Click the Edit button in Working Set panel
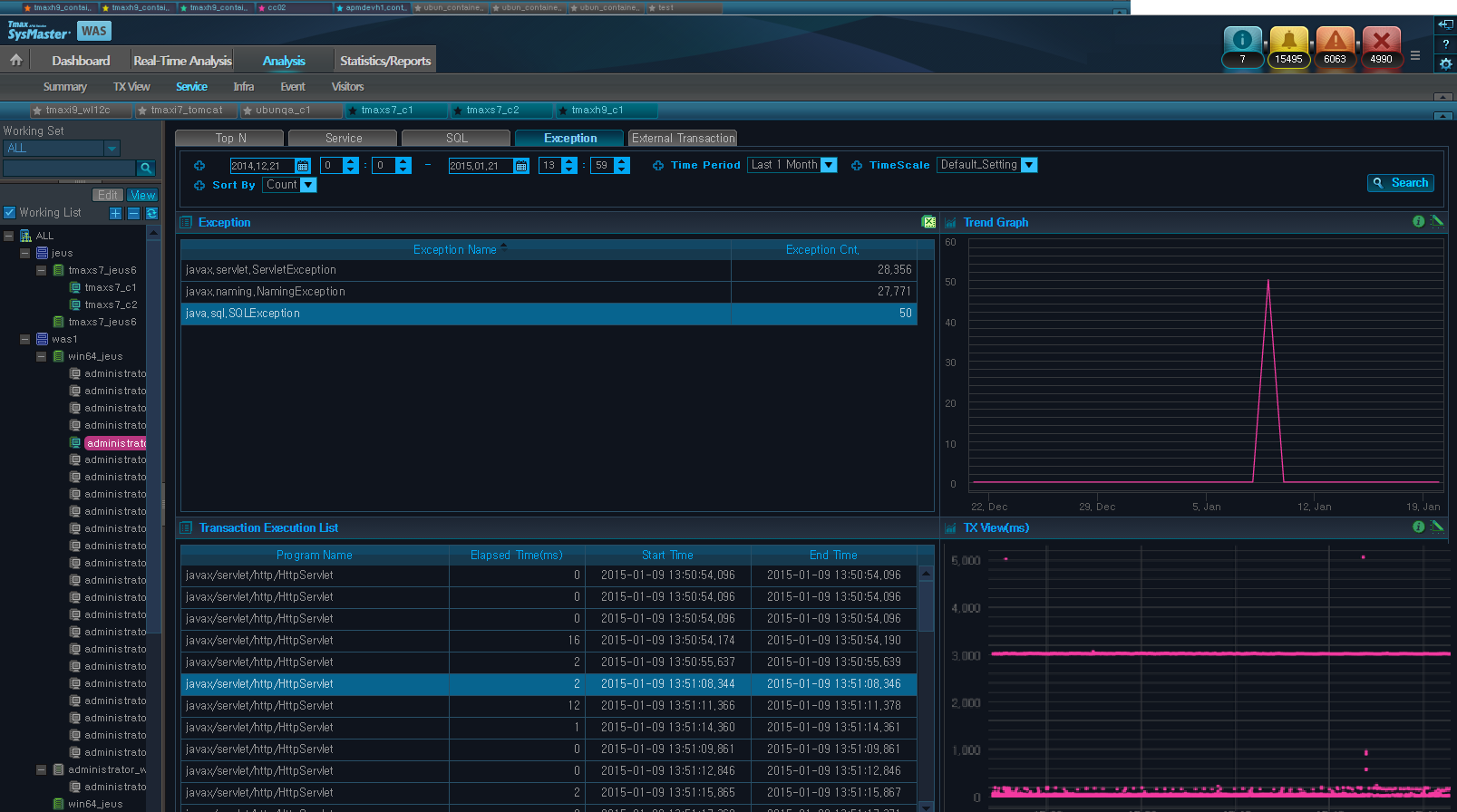This screenshot has width=1457, height=812. [x=108, y=195]
